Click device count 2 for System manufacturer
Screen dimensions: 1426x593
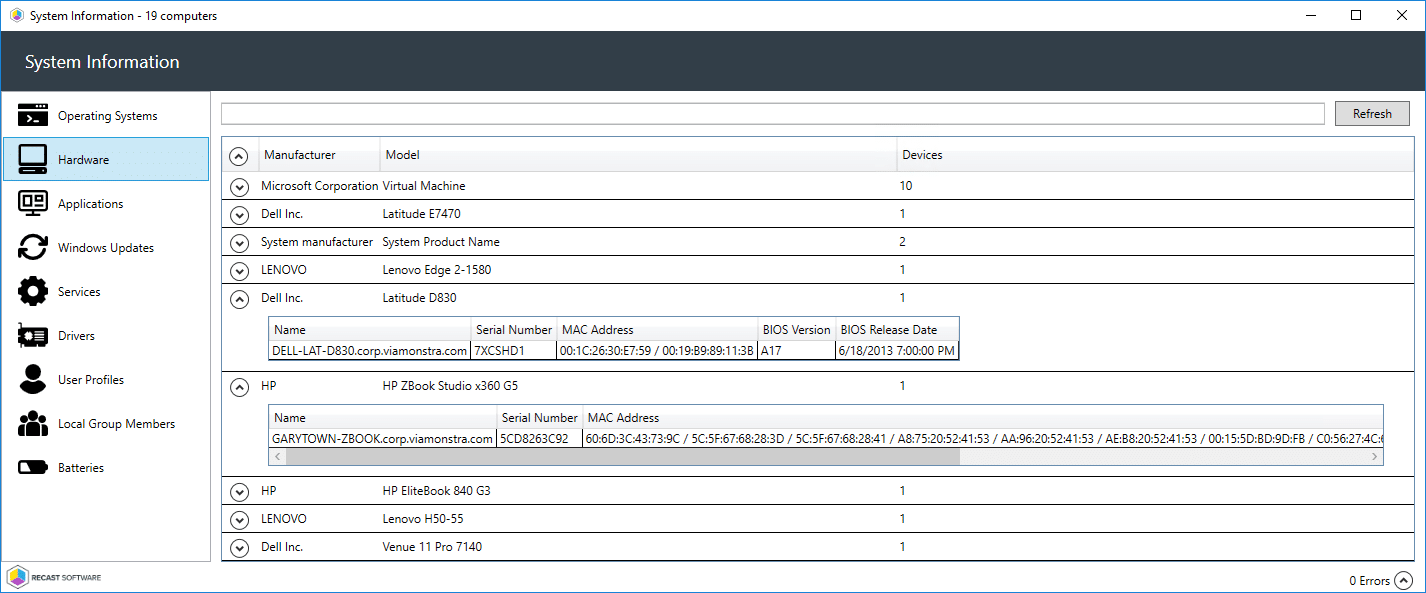[902, 242]
